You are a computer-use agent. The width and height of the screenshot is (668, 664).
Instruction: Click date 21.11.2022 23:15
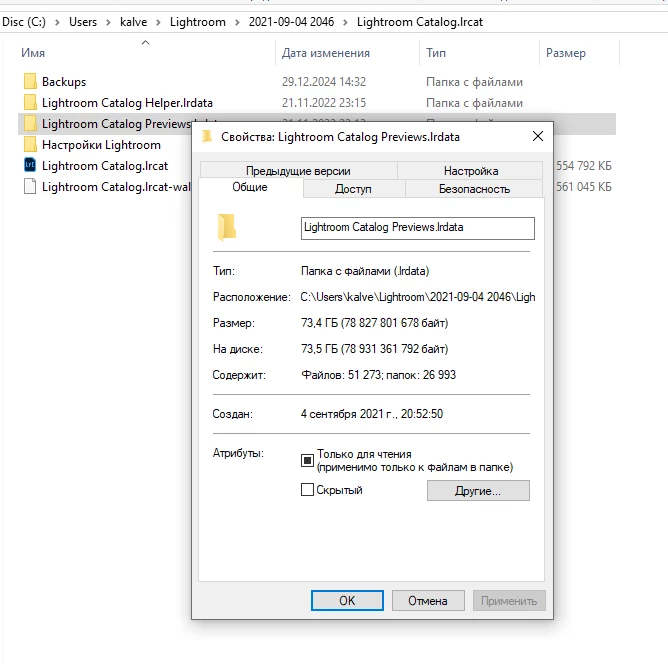pos(324,103)
